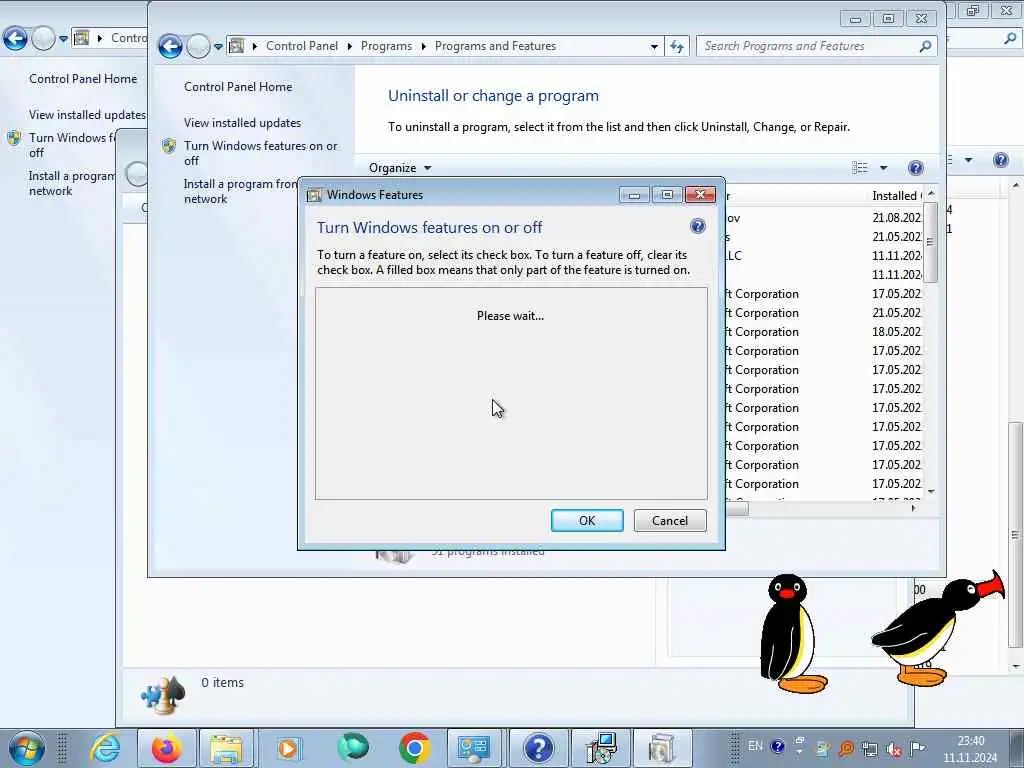Open the Start menu orb

[x=26, y=748]
